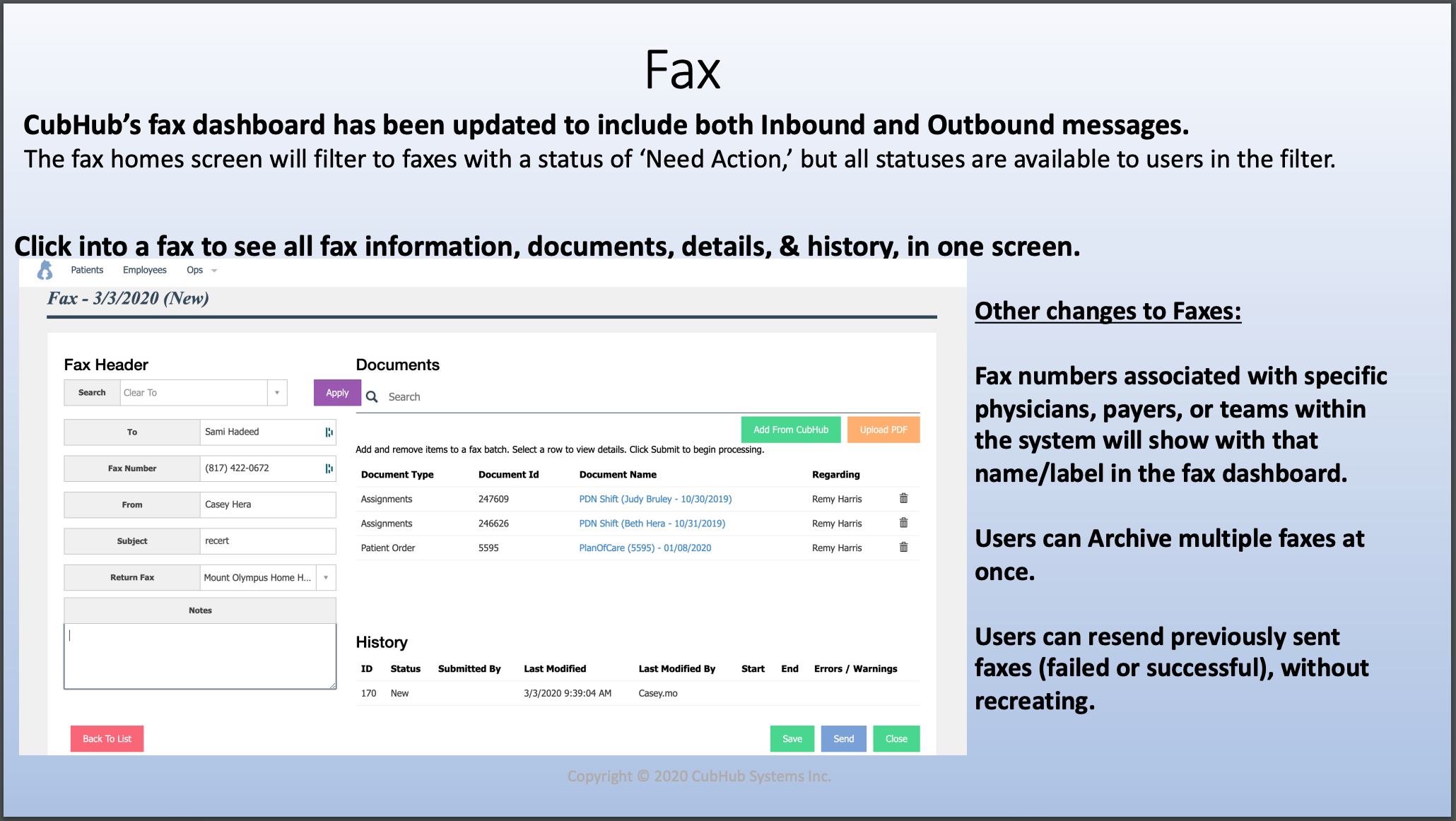Click the End column header in History
Screen dimensions: 1456x821
[789, 668]
